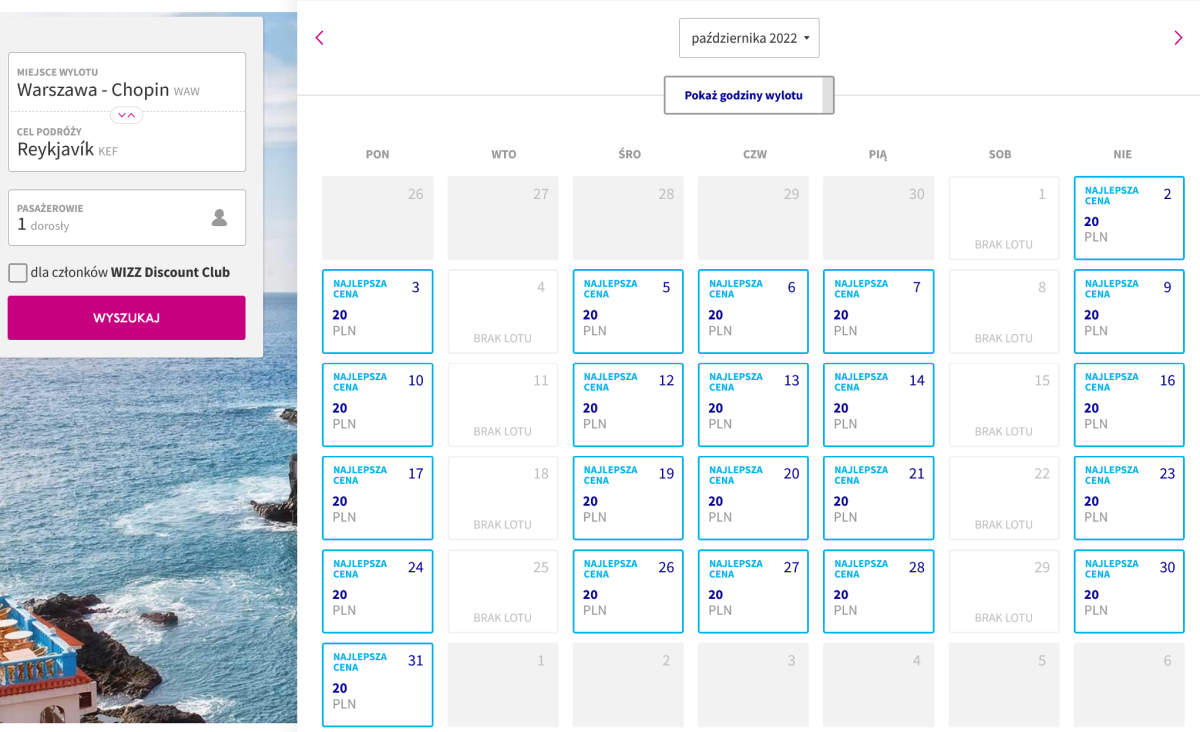Open the października 2022 month dropdown
This screenshot has height=732, width=1200.
click(x=749, y=38)
